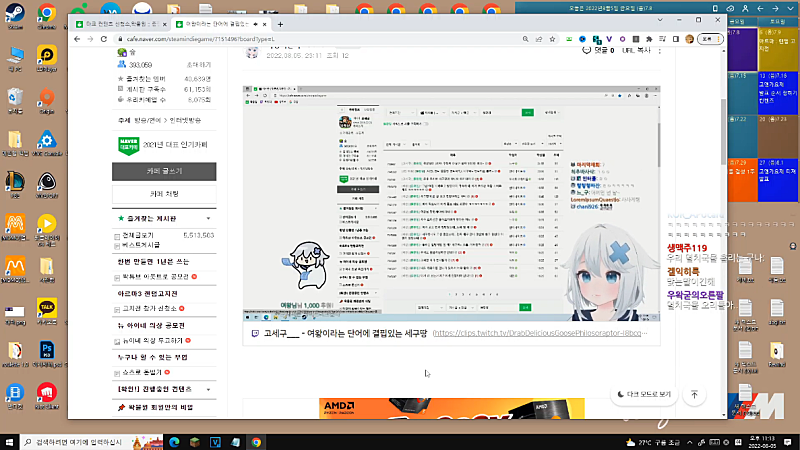
Task: Click the Twitch clip icon in link card
Action: tap(255, 333)
